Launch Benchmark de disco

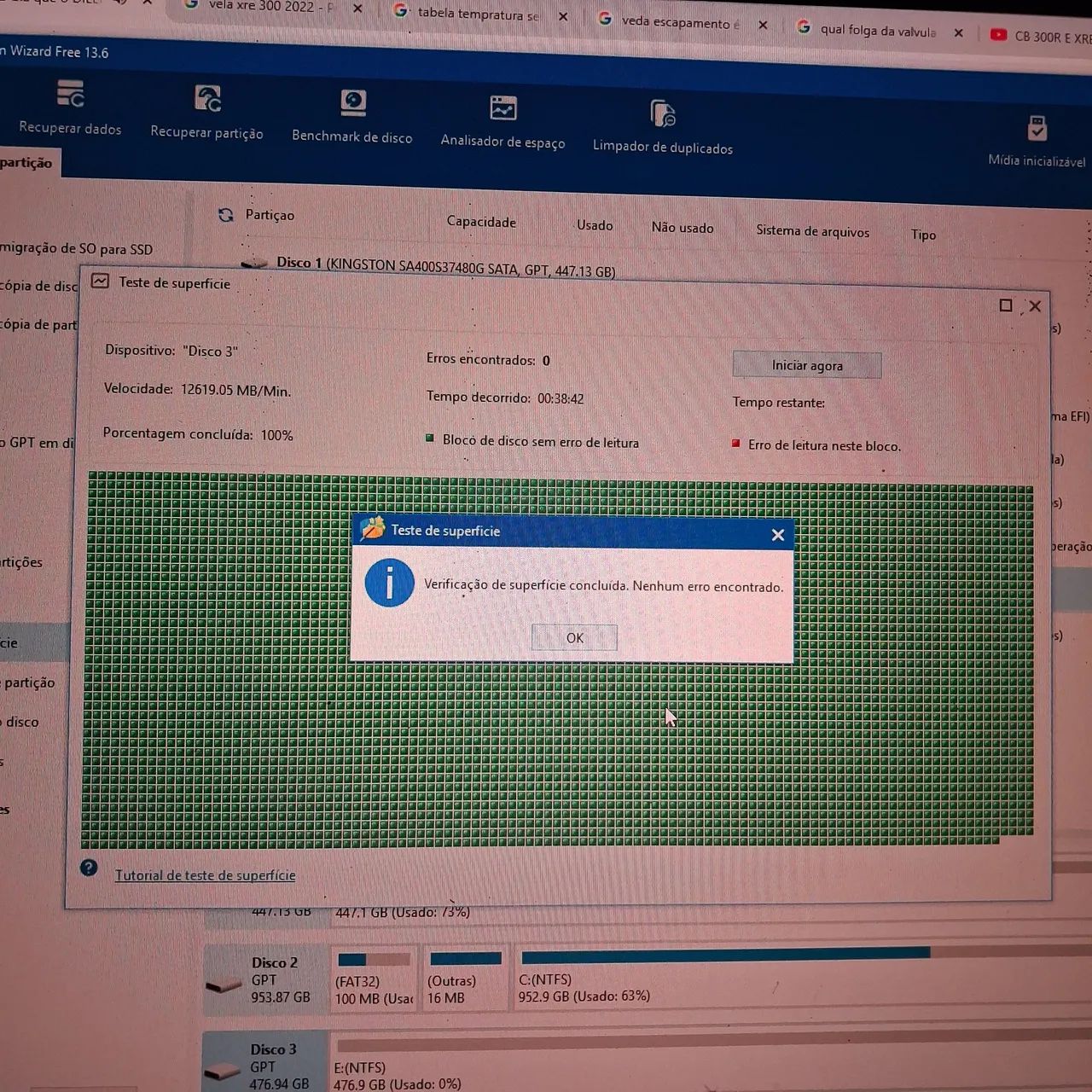[x=351, y=116]
